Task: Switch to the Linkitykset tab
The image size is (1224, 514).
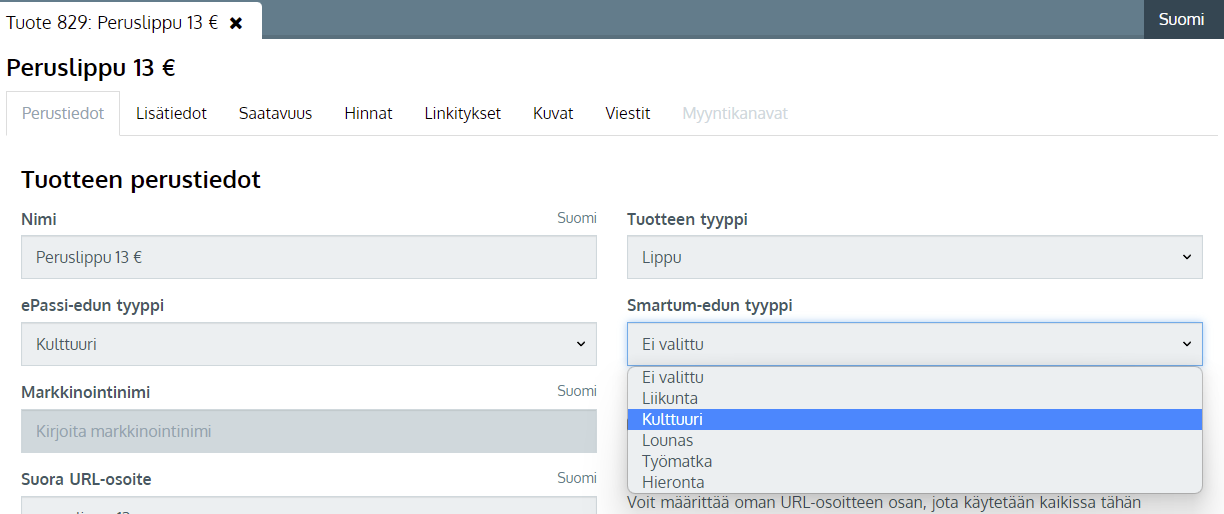Action: click(462, 113)
